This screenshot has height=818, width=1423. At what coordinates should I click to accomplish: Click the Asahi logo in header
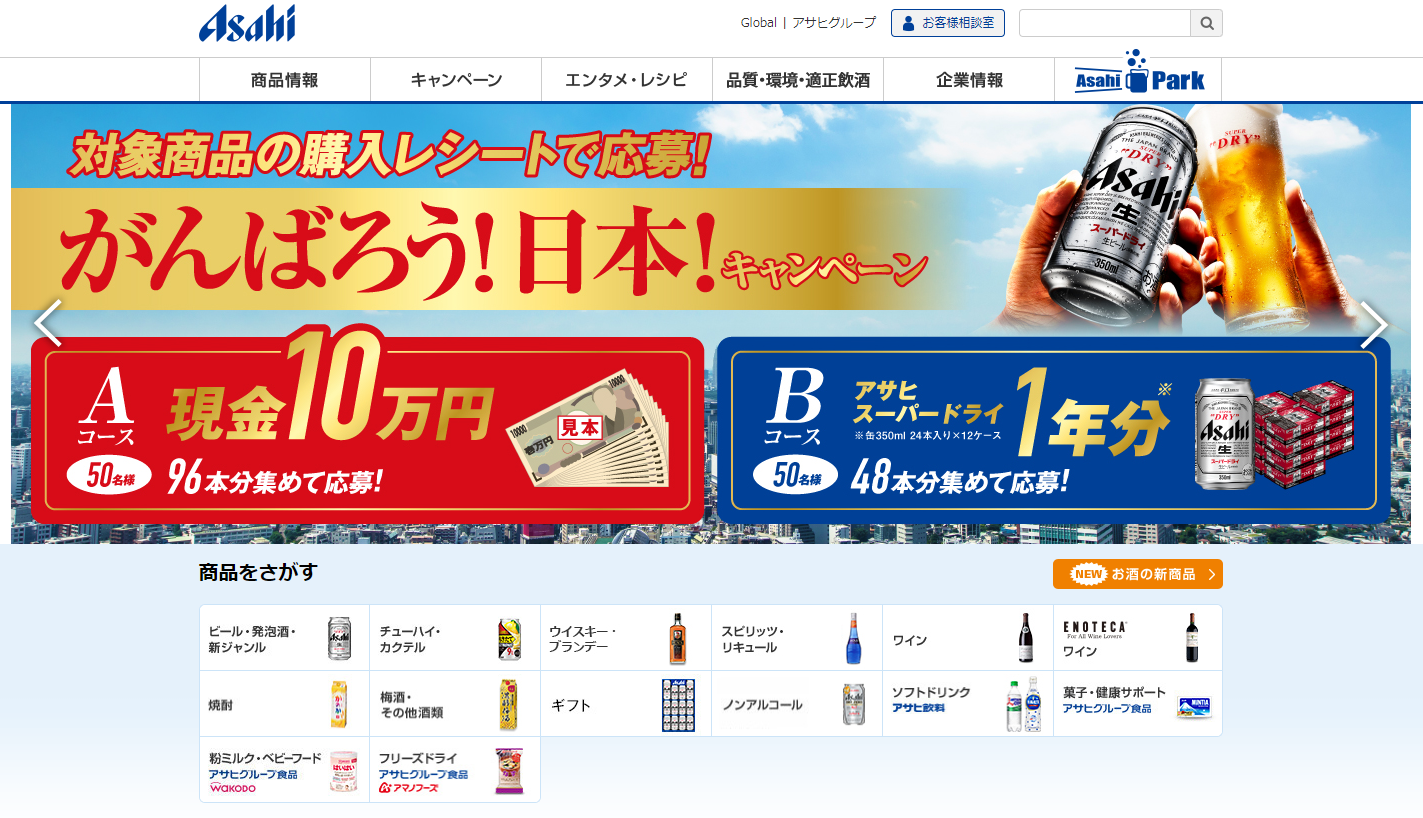tap(247, 23)
